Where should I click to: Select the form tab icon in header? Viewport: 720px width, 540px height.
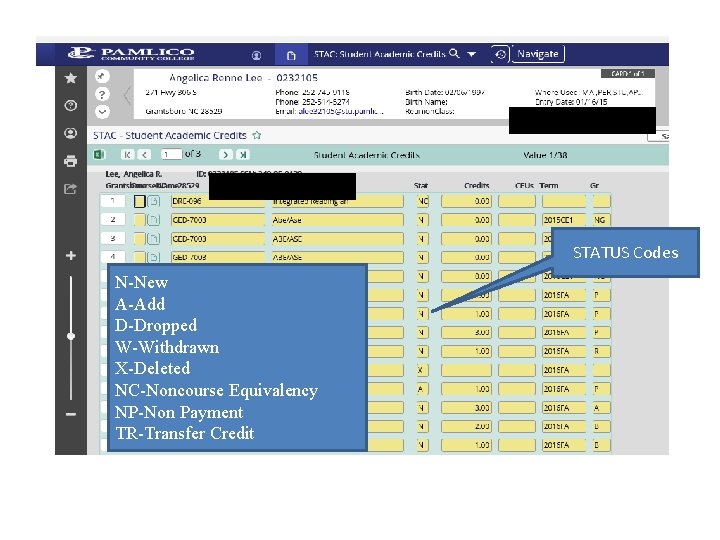[x=291, y=55]
